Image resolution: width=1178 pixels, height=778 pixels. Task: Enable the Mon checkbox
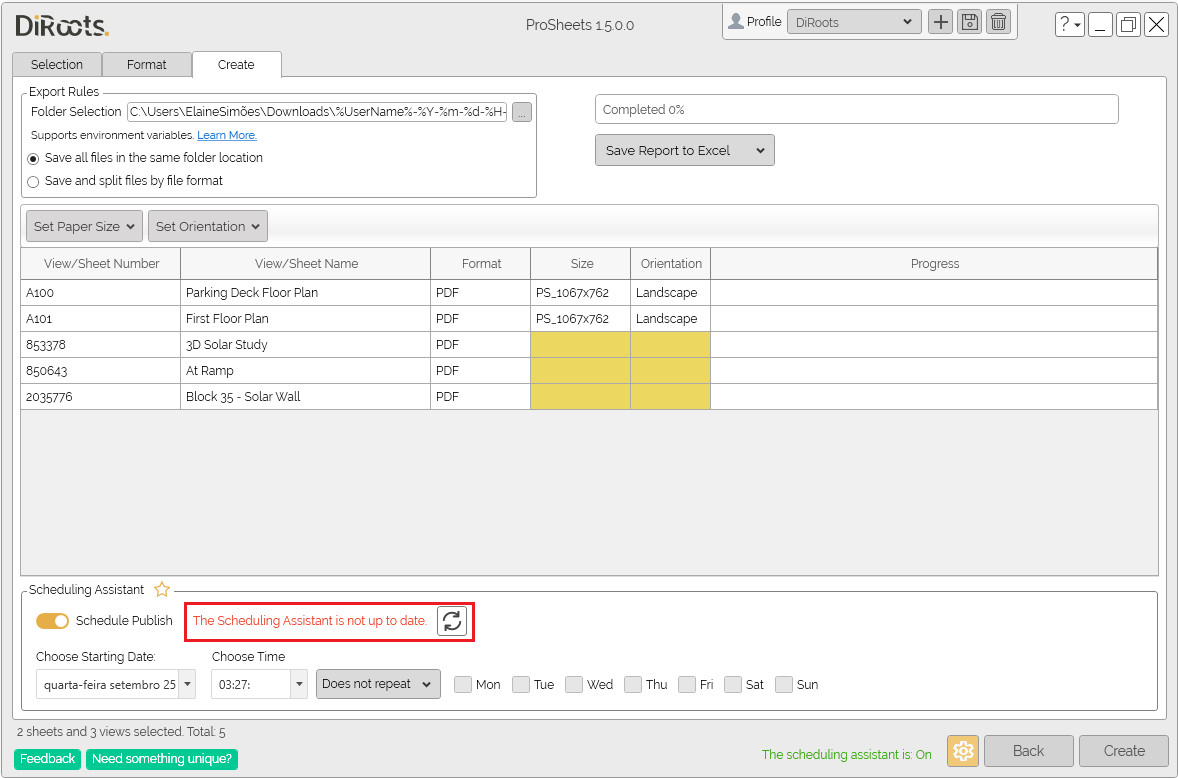pyautogui.click(x=463, y=684)
